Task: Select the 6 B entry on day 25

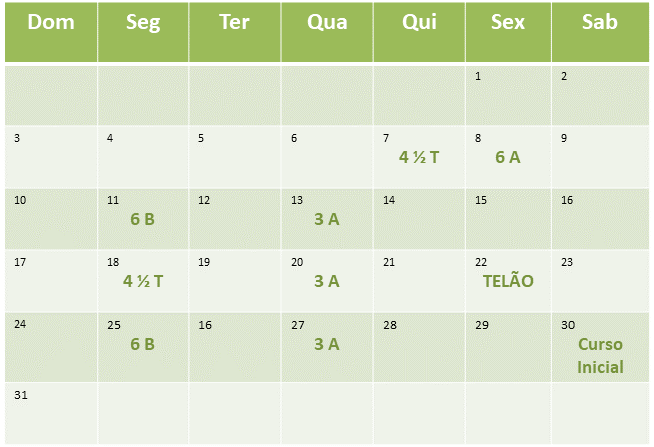Action: 142,344
